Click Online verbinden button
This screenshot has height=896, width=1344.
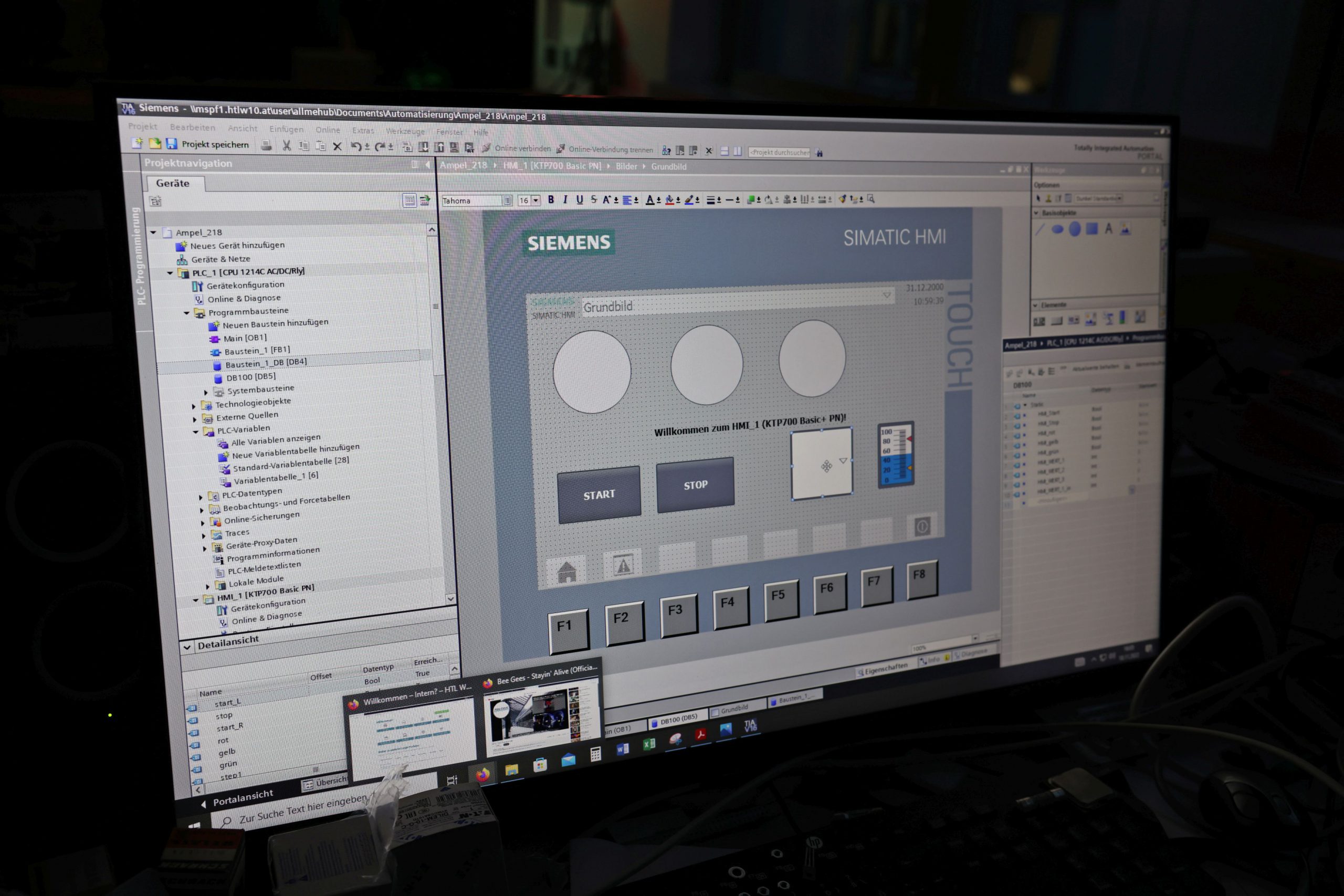516,149
